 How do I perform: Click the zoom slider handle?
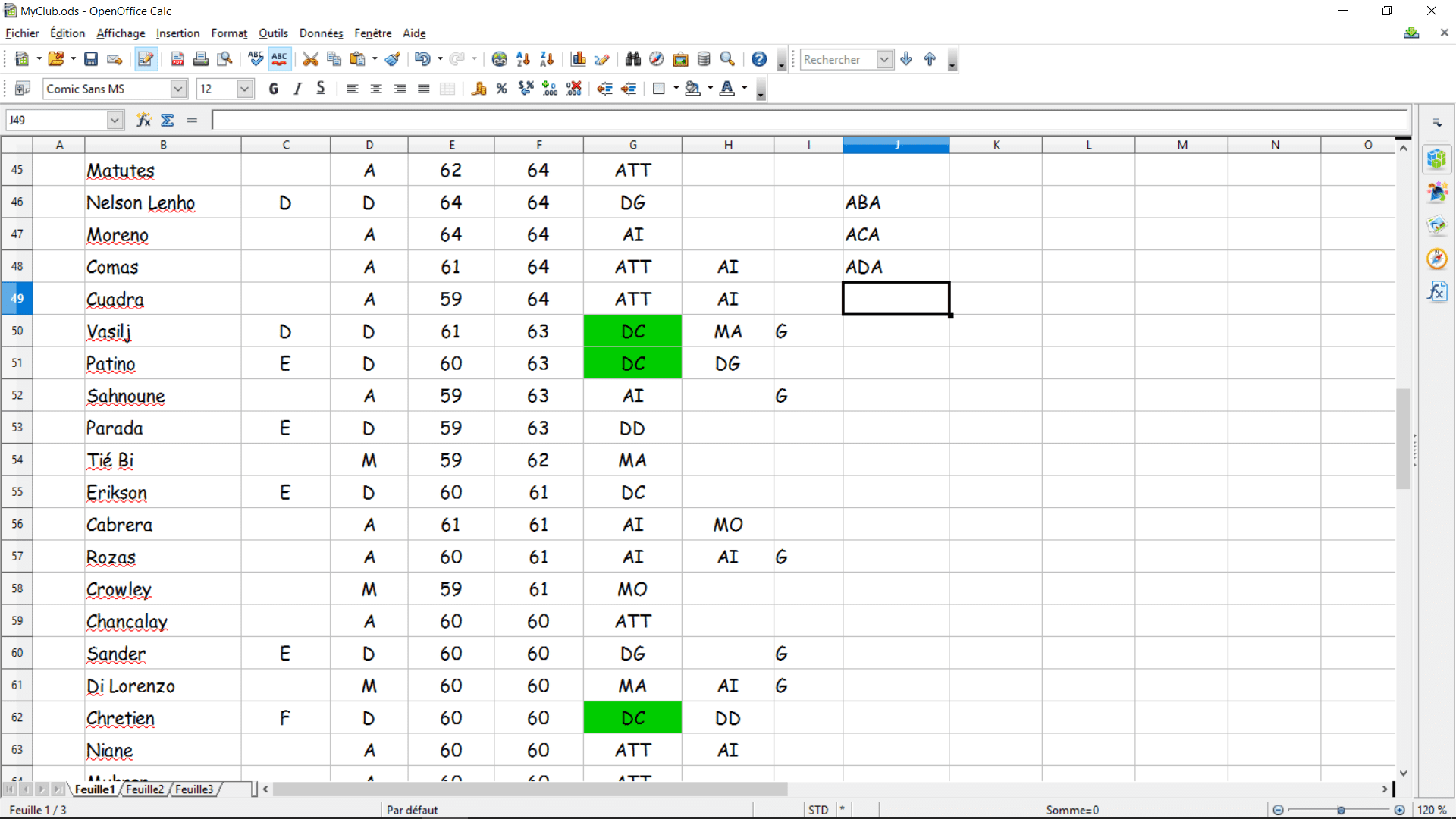[x=1341, y=810]
